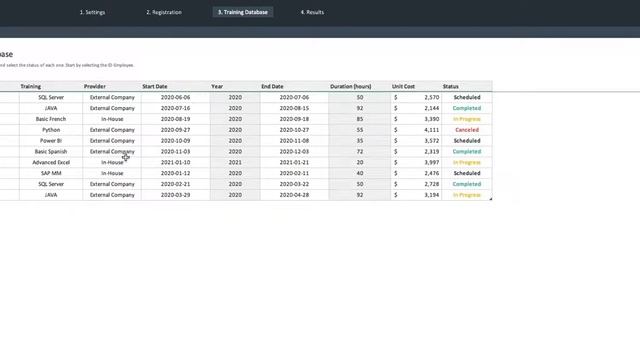Select the Basic Spanish training cell
This screenshot has height=360, width=640.
[x=51, y=151]
